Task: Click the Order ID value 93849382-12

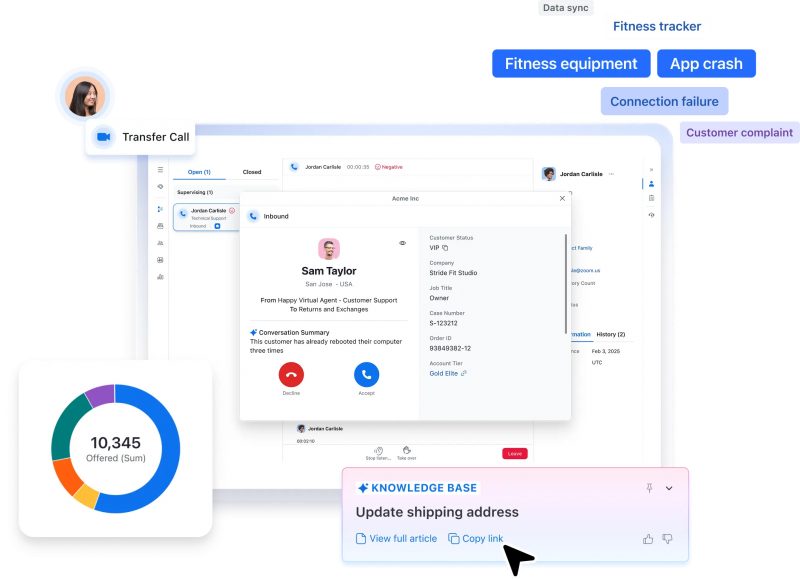Action: (450, 348)
